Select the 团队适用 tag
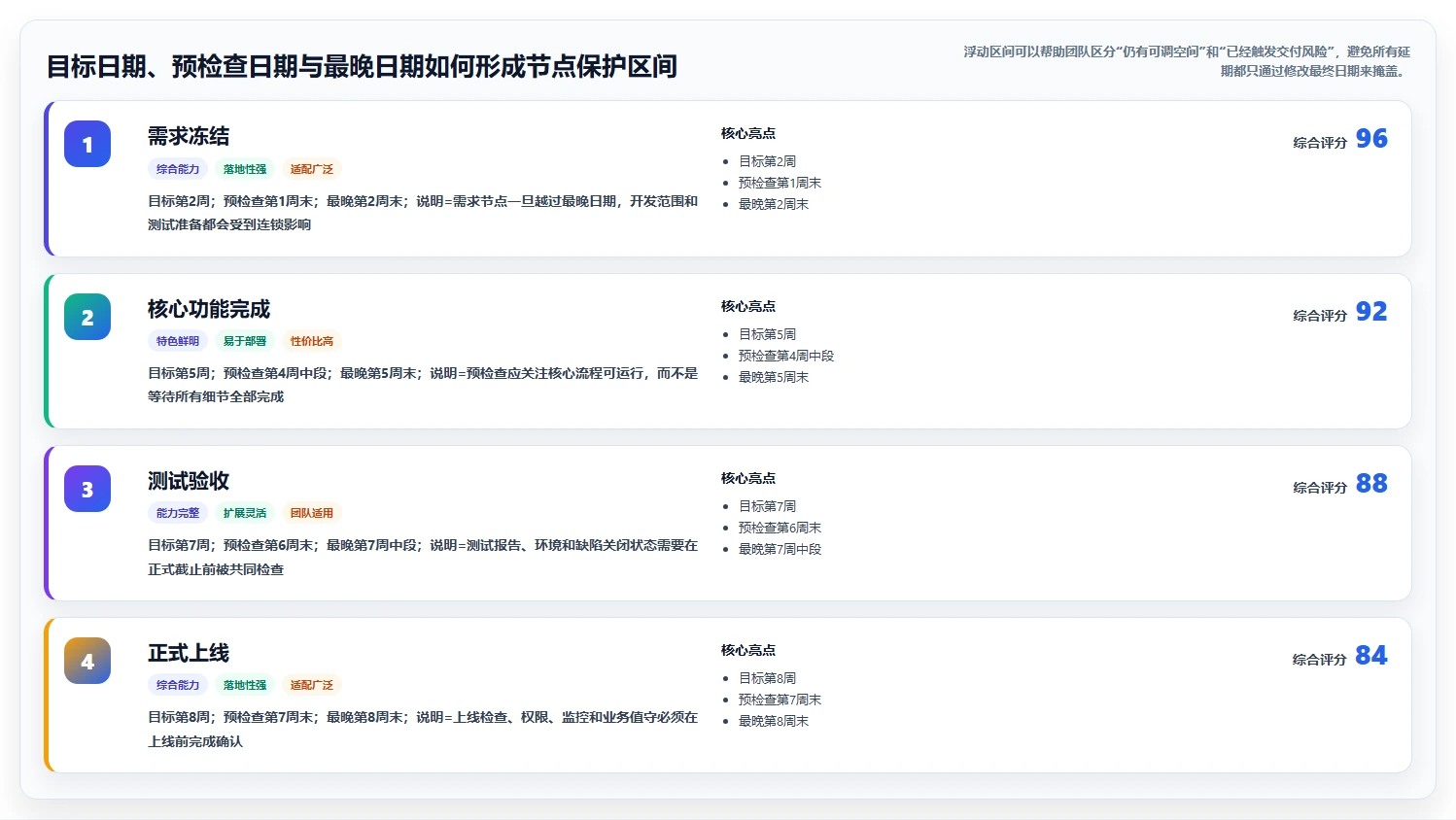Screen dimensions: 1456x820 (312, 513)
